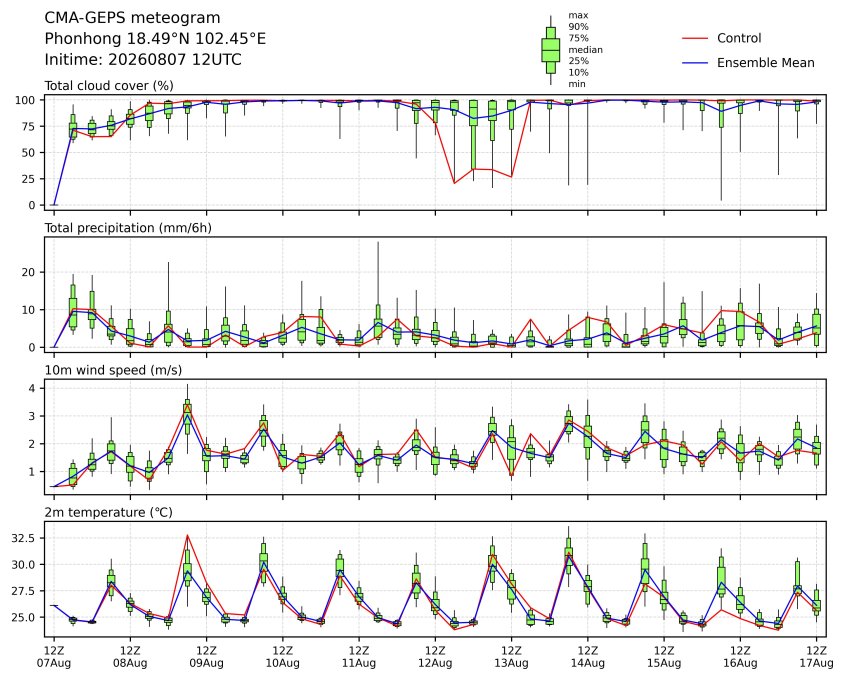This screenshot has width=845, height=680.
Task: Click the 12Z 17Aug time axis label
Action: (x=816, y=657)
